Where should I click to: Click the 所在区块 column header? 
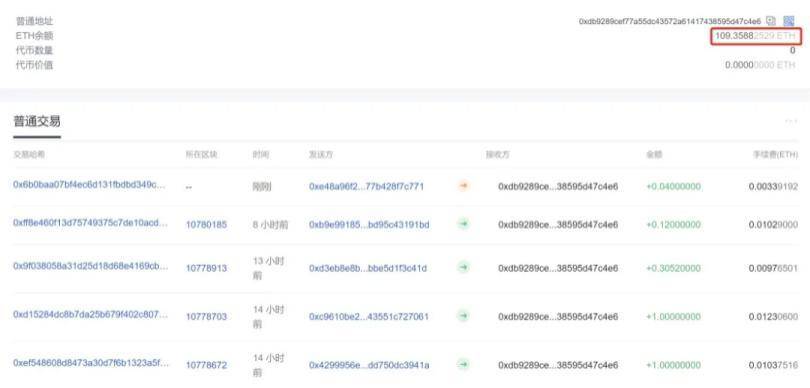click(201, 154)
